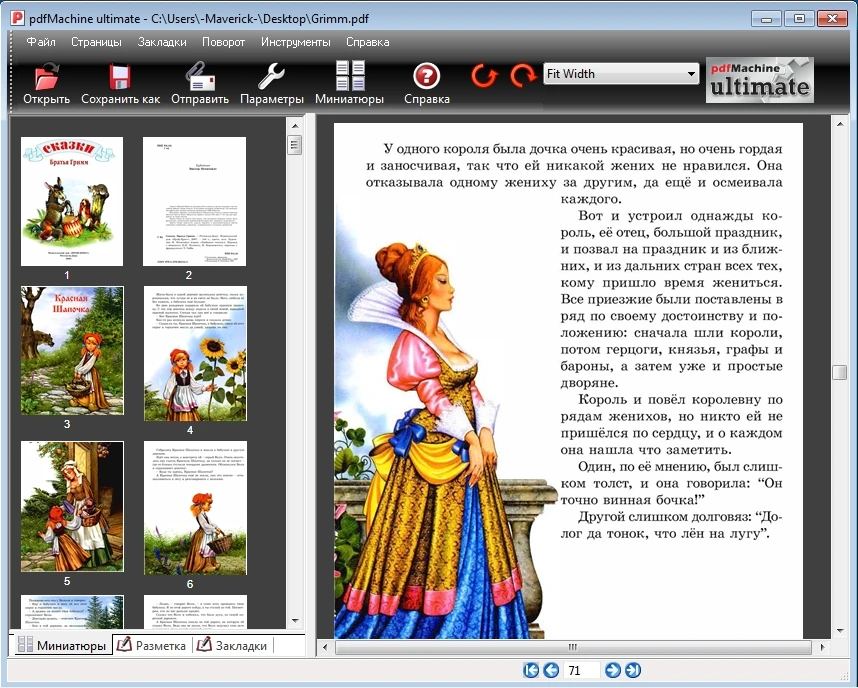Click document view scroll down arrow
This screenshot has width=858, height=688.
pyautogui.click(x=839, y=631)
